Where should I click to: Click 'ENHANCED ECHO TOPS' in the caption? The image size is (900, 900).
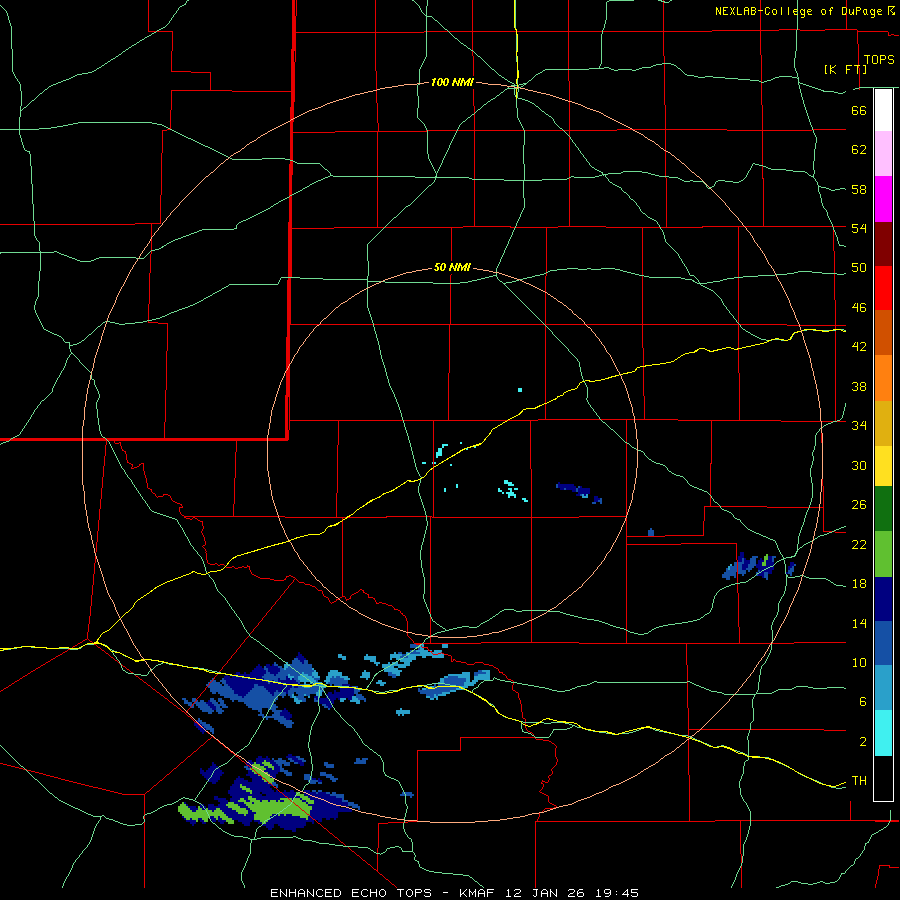(350, 893)
